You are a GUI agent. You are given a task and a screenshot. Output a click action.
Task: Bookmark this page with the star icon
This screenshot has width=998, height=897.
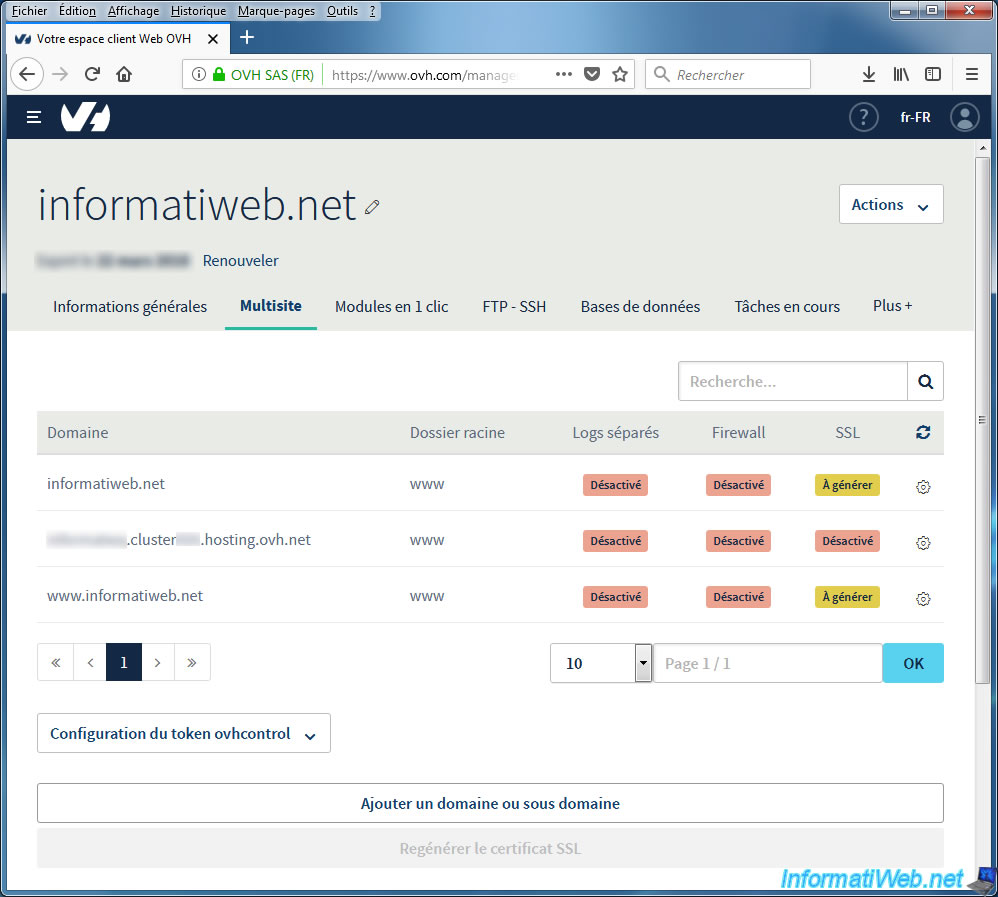pyautogui.click(x=620, y=74)
